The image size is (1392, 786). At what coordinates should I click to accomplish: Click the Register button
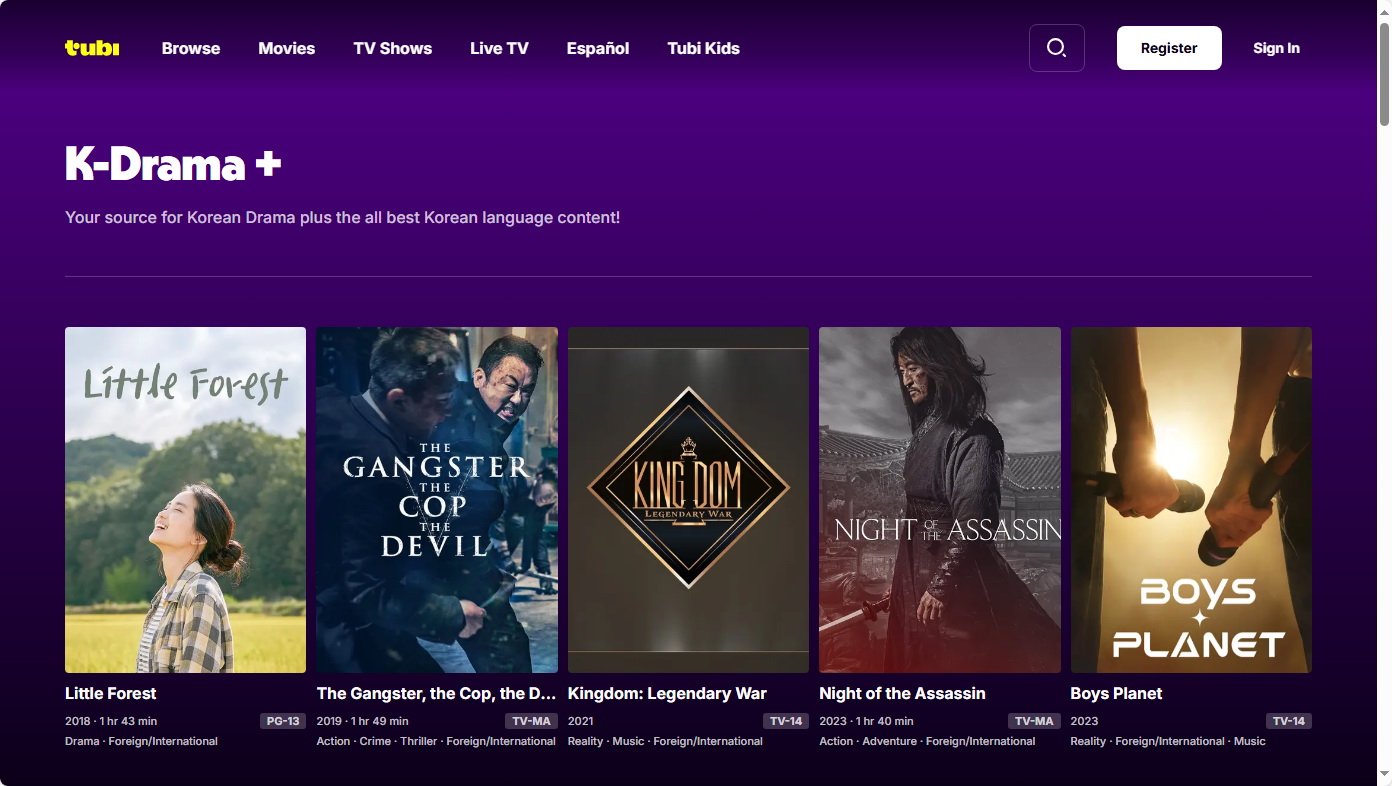click(x=1168, y=48)
